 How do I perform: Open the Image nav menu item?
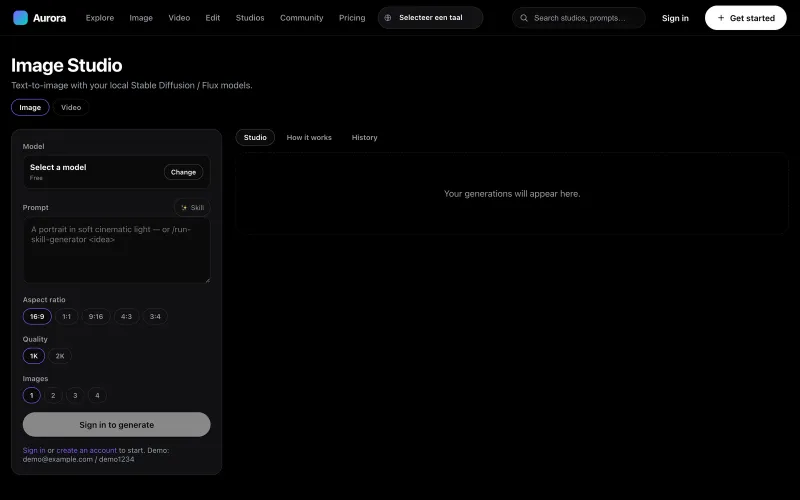click(141, 18)
